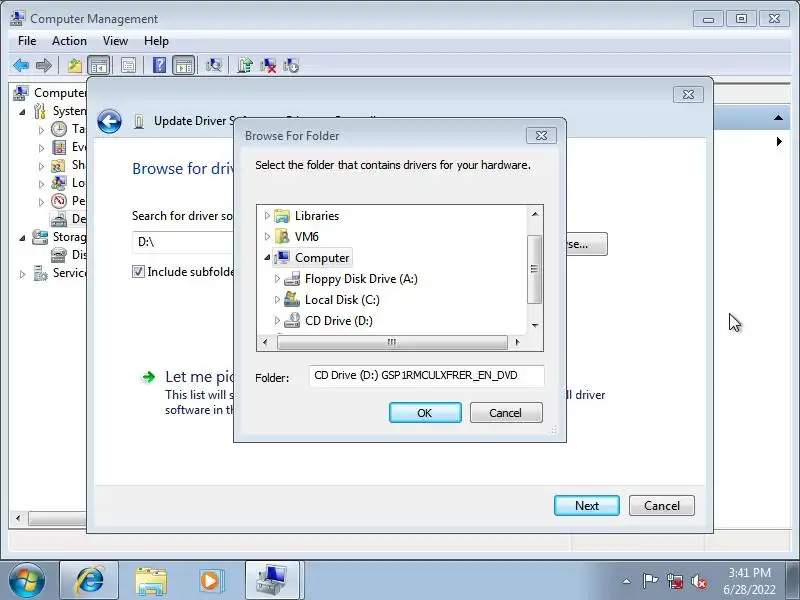The width and height of the screenshot is (800, 600).
Task: Close the Browse For Folder dialog
Action: click(541, 136)
